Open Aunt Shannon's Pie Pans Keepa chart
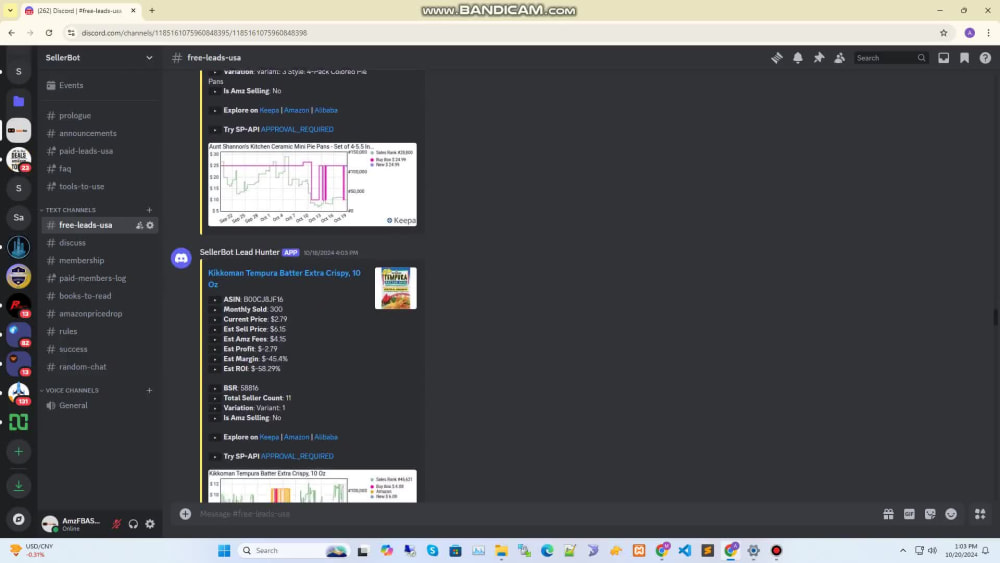 (x=312, y=184)
